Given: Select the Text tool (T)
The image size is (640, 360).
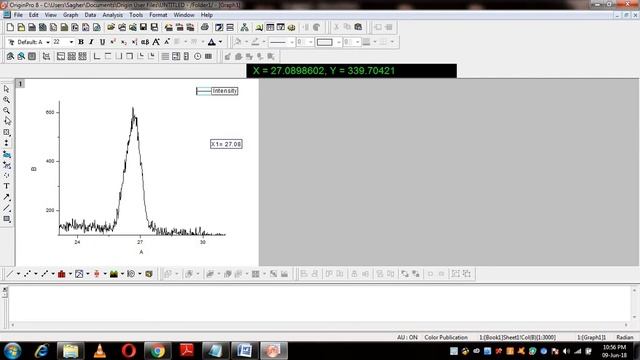Looking at the screenshot, I should (7, 186).
